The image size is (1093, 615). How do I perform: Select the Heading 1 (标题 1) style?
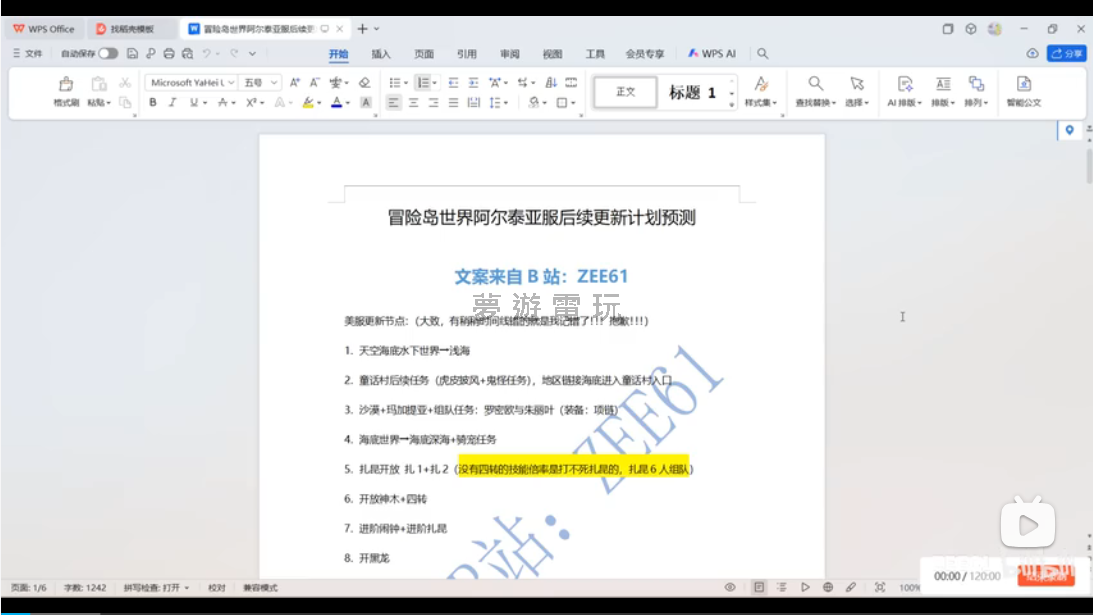coord(692,92)
